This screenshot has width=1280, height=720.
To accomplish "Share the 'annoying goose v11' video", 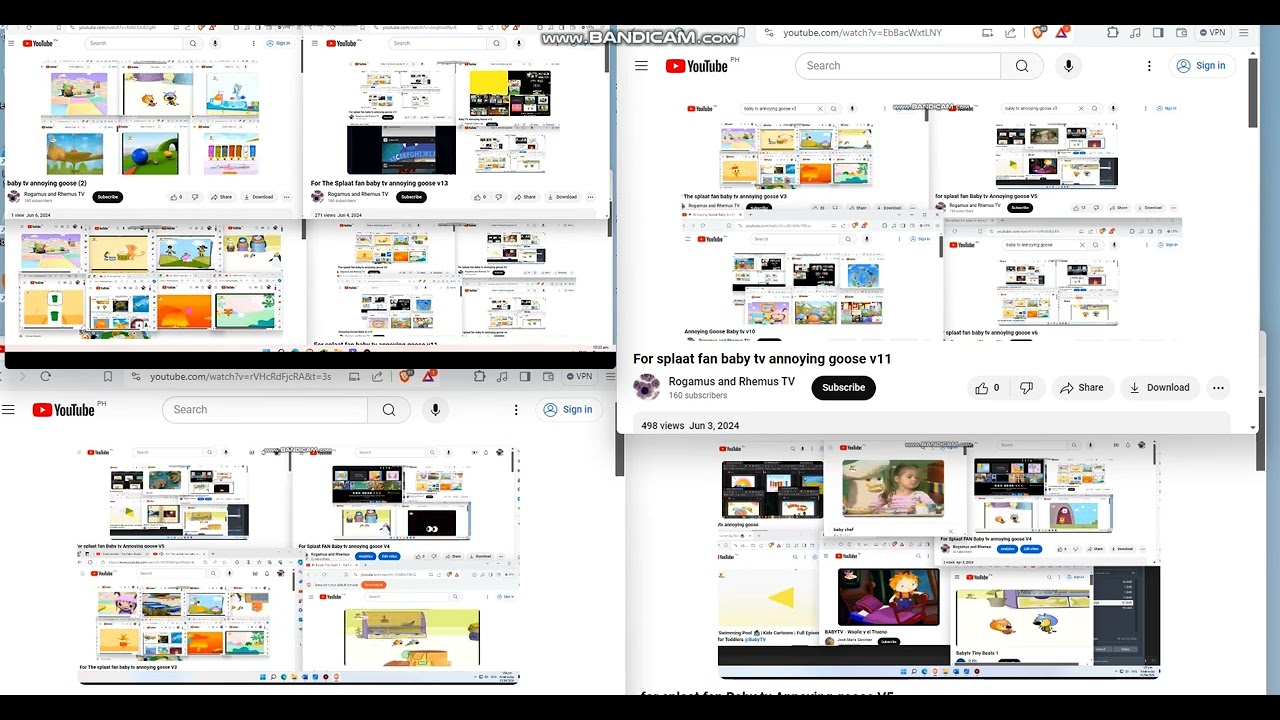I will 1081,388.
